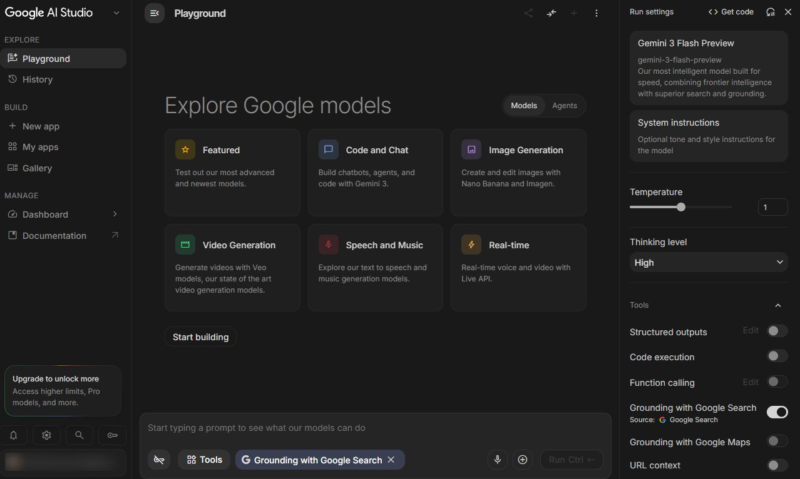800x479 pixels.
Task: Open the System instructions card
Action: 709,136
